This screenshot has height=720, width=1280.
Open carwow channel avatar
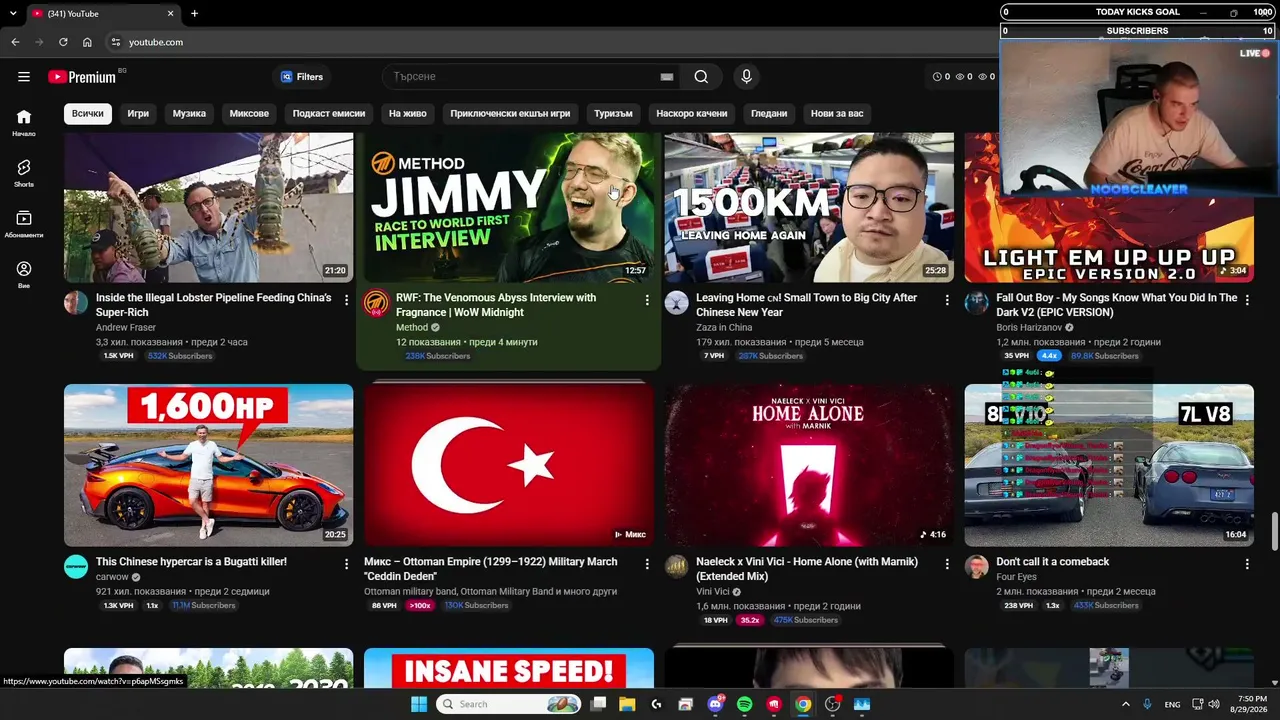click(76, 567)
